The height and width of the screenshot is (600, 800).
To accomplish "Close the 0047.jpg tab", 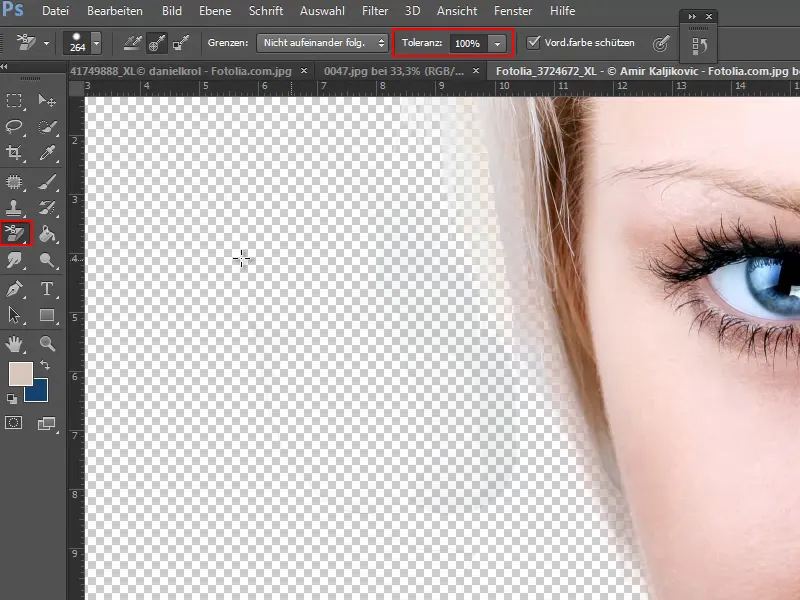I will point(476,71).
